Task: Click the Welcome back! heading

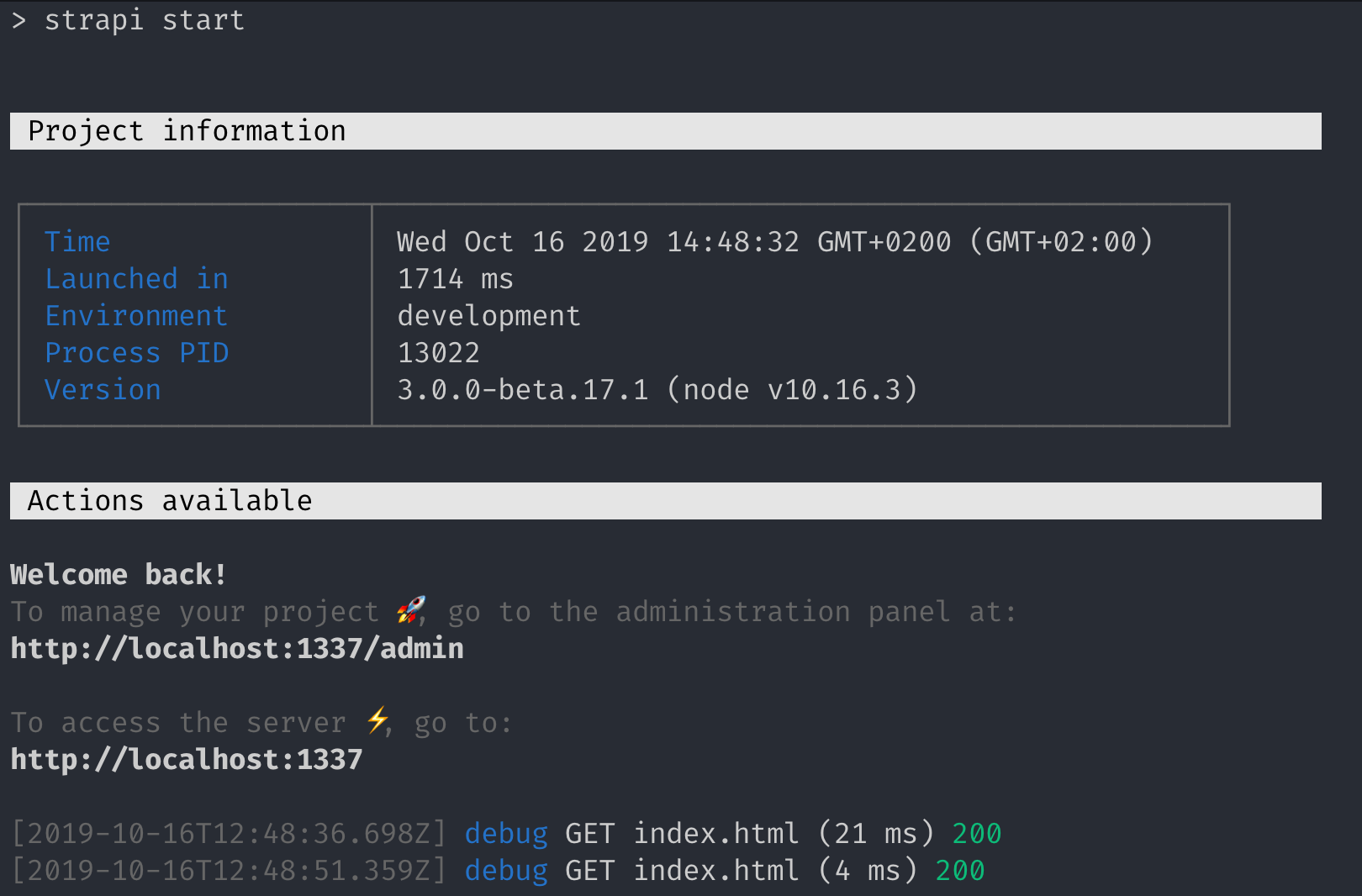Action: tap(119, 575)
